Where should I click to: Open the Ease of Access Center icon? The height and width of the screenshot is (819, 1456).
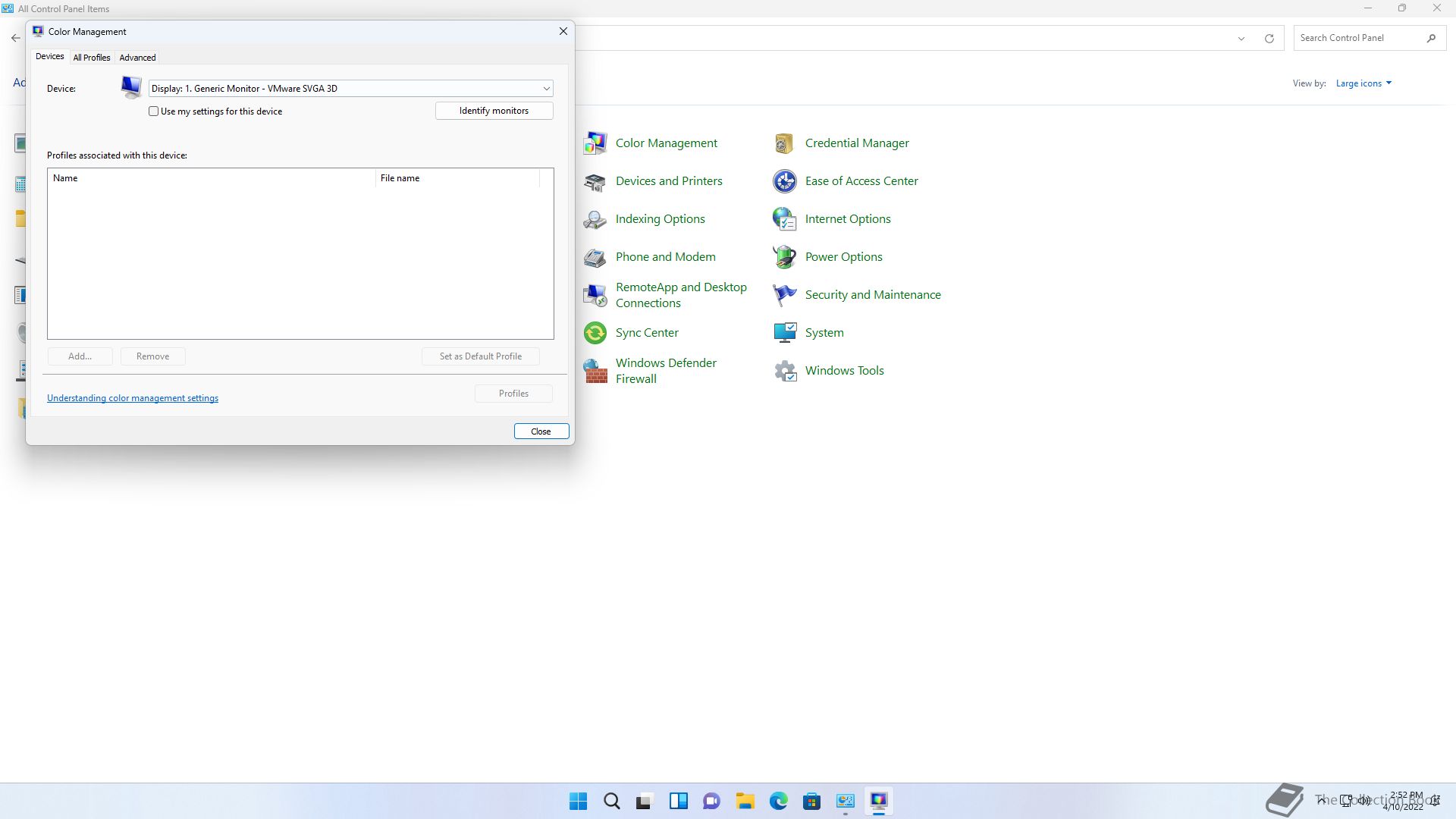click(x=785, y=181)
